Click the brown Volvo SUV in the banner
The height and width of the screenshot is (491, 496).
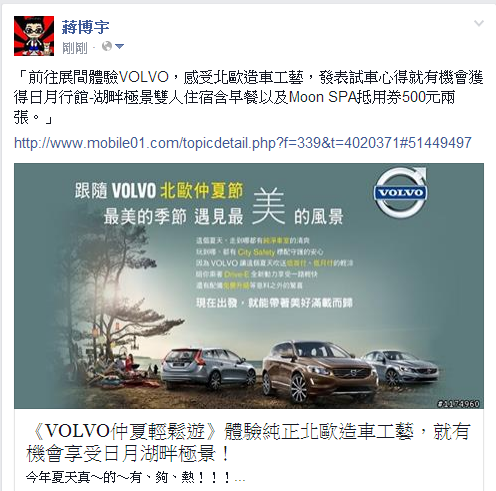pos(319,370)
